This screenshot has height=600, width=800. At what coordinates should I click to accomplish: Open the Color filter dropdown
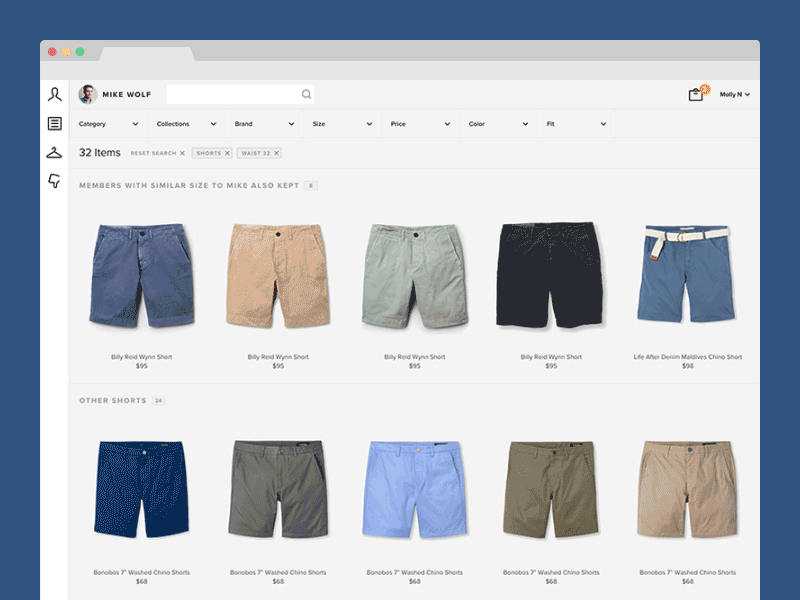498,124
